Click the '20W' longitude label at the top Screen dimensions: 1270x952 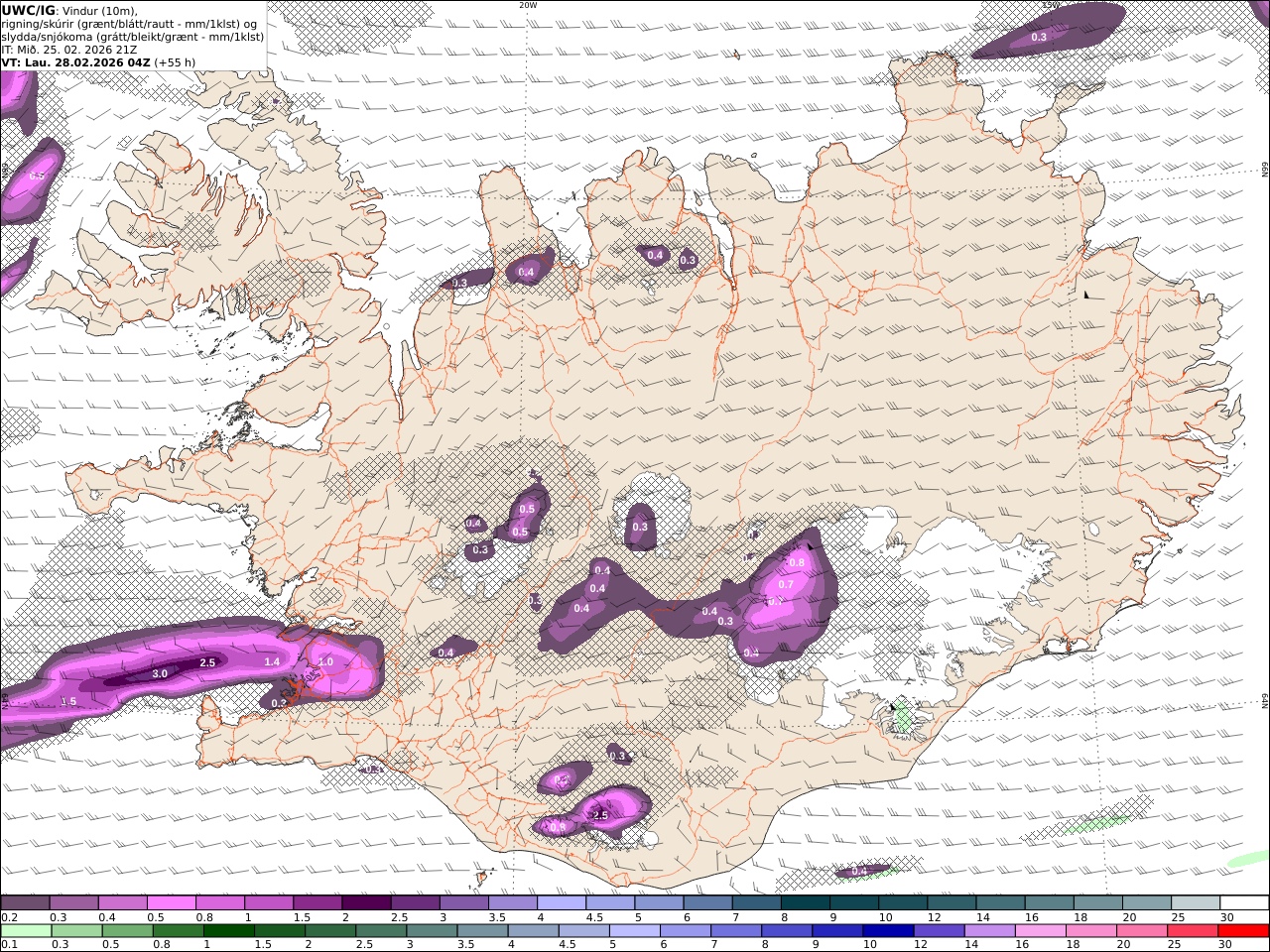528,5
